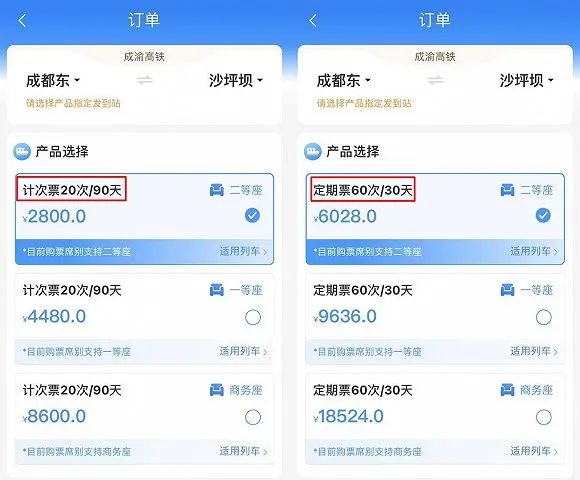Select 计次票 商务座 radio at ¥8600.0
Screen dimensions: 580x480
253,417
